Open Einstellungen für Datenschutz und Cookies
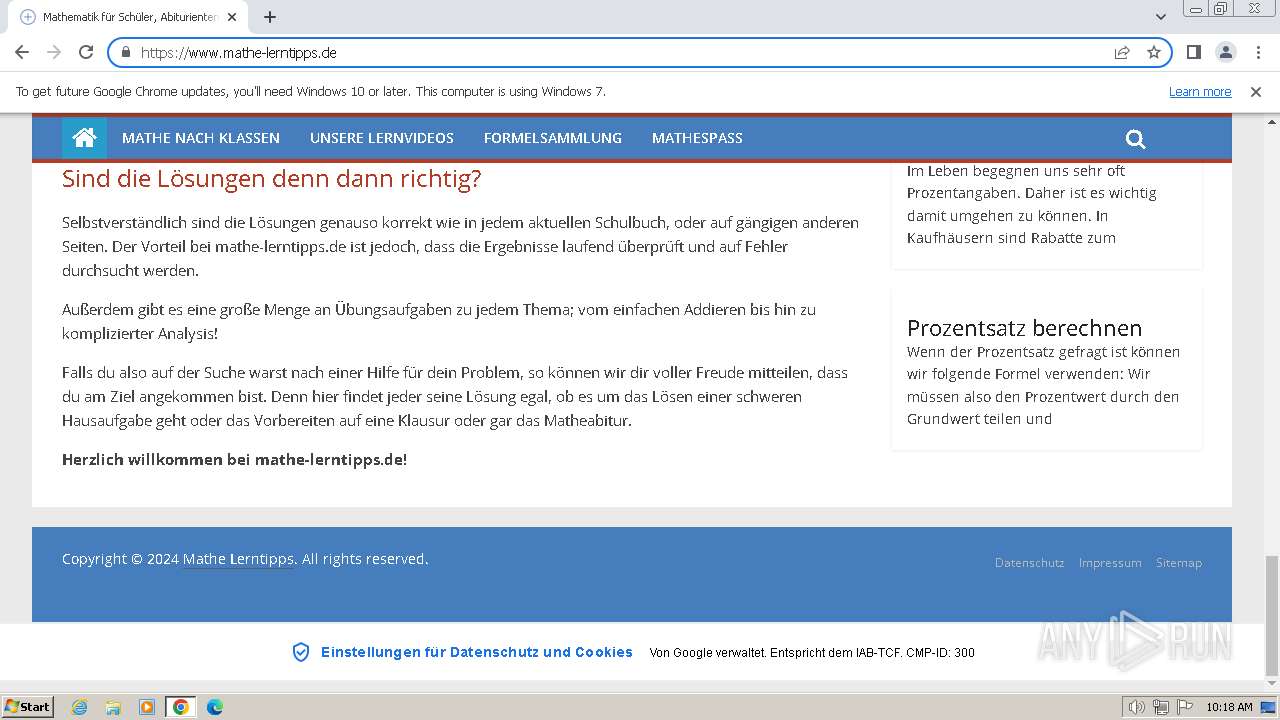The height and width of the screenshot is (720, 1280). point(477,652)
